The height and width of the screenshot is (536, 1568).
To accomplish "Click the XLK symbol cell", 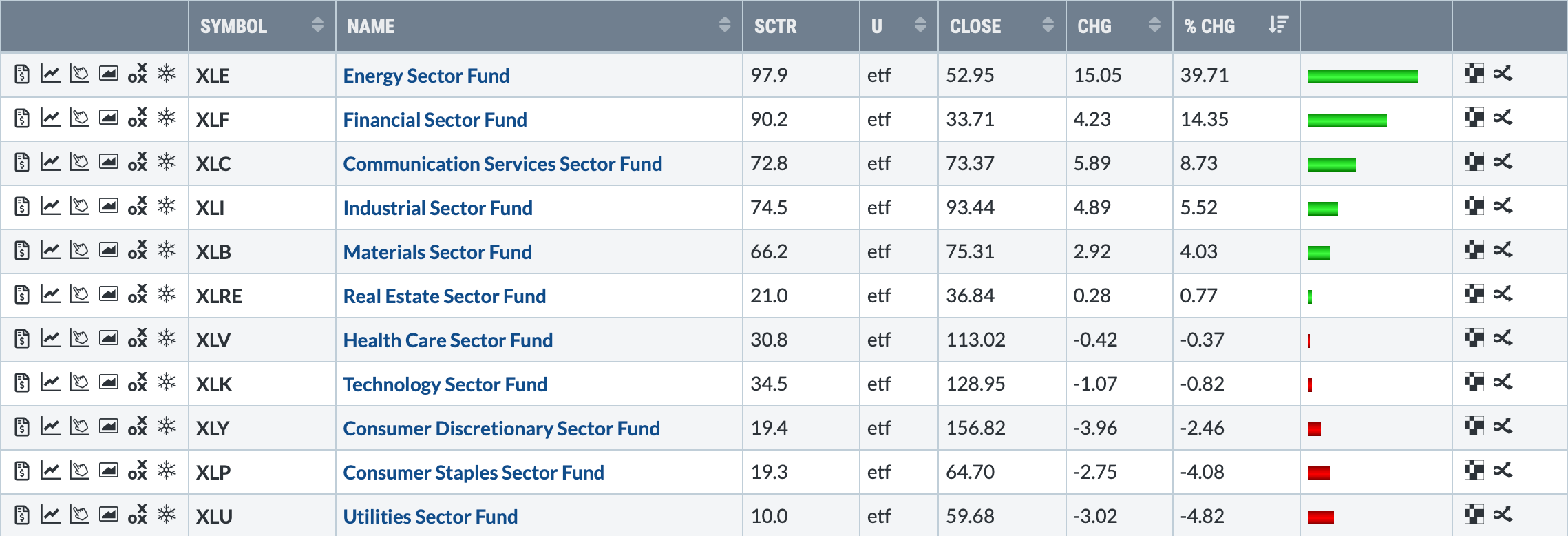I will click(214, 384).
